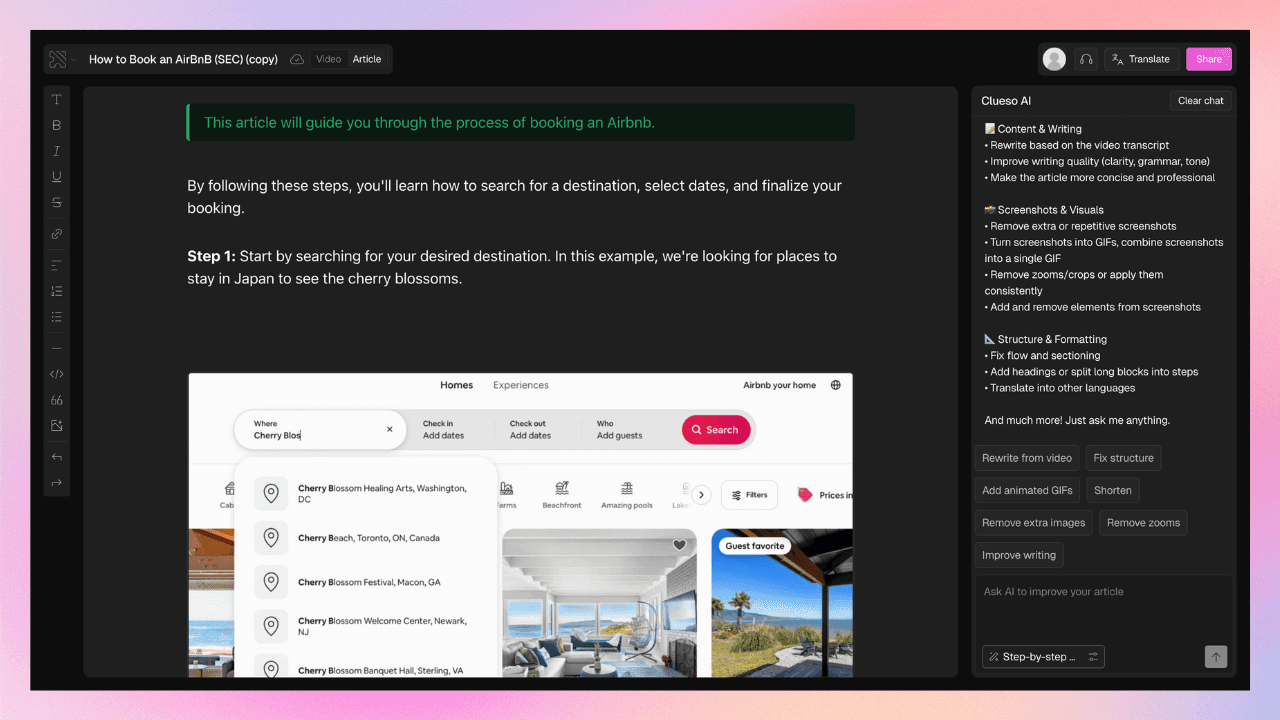Screen dimensions: 1280x720
Task: Undo the last edit
Action: coord(57,457)
